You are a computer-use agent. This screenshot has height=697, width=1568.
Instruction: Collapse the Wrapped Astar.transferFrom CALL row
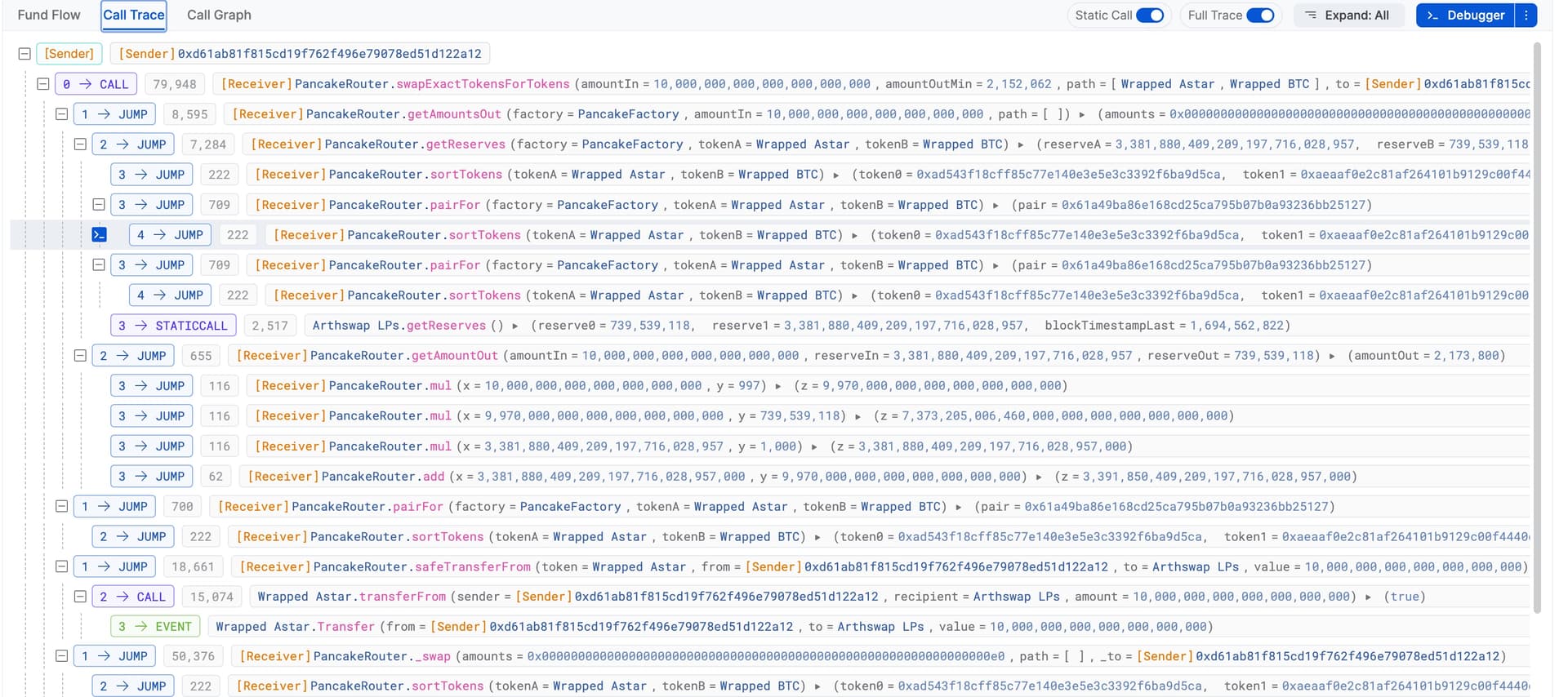click(x=80, y=597)
